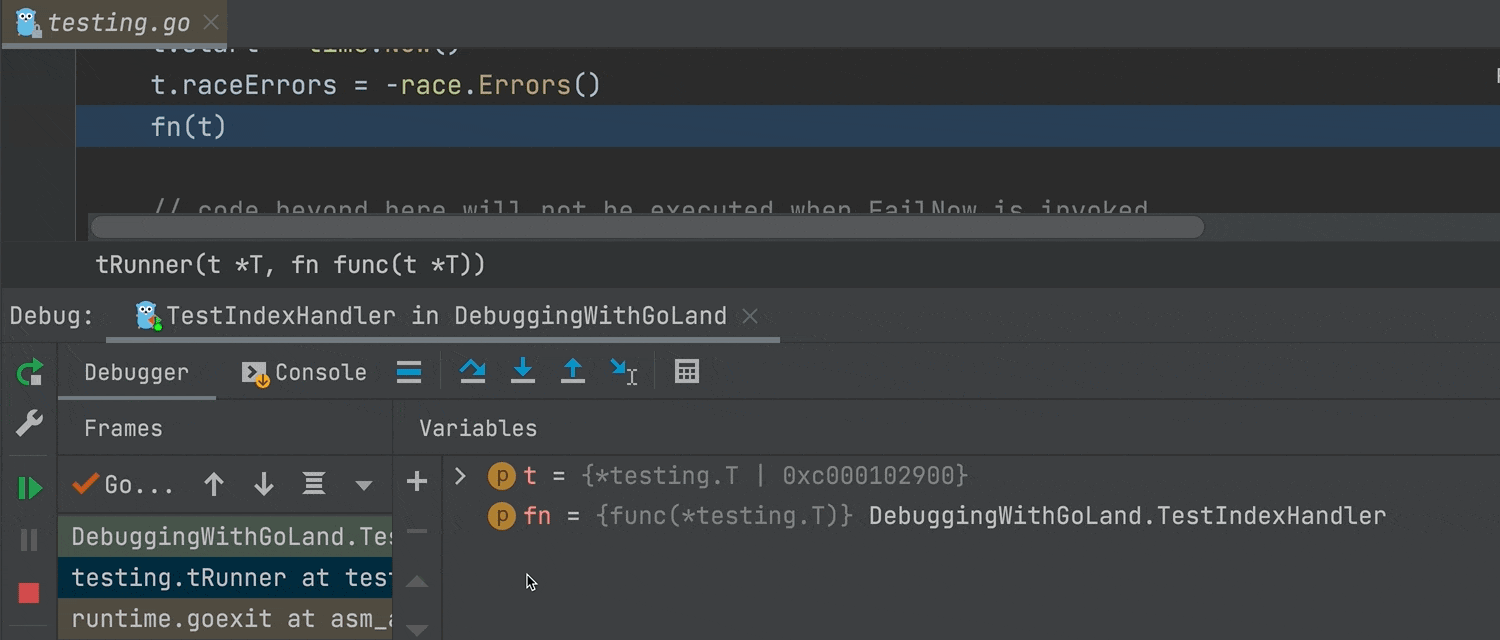The width and height of the screenshot is (1500, 640).
Task: Click Run to Cursor icon
Action: [623, 372]
